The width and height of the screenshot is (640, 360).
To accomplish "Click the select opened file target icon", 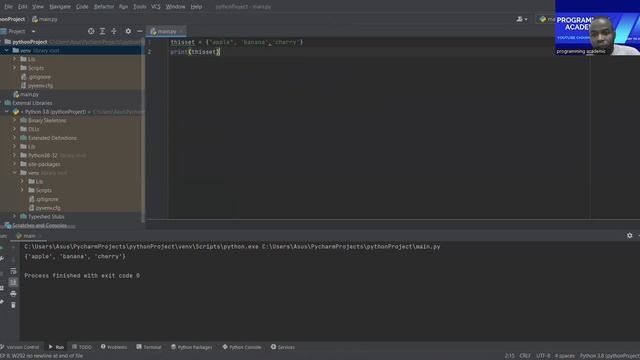I will pyautogui.click(x=91, y=31).
